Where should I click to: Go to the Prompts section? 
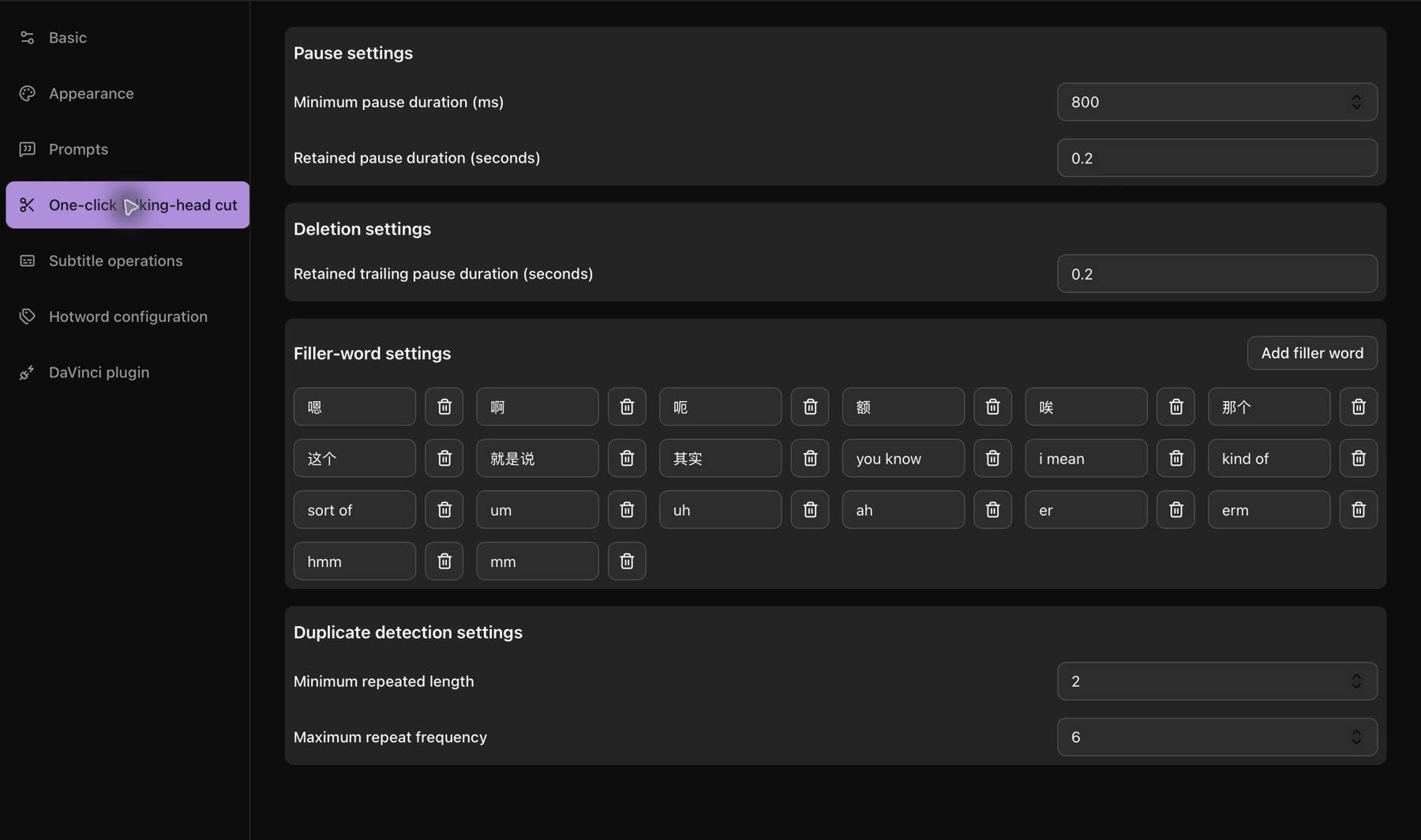pyautogui.click(x=127, y=149)
